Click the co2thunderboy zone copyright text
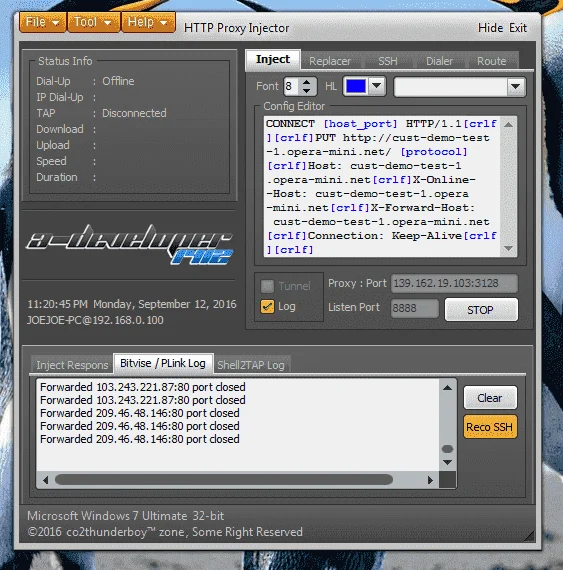This screenshot has width=563, height=570. pos(165,532)
